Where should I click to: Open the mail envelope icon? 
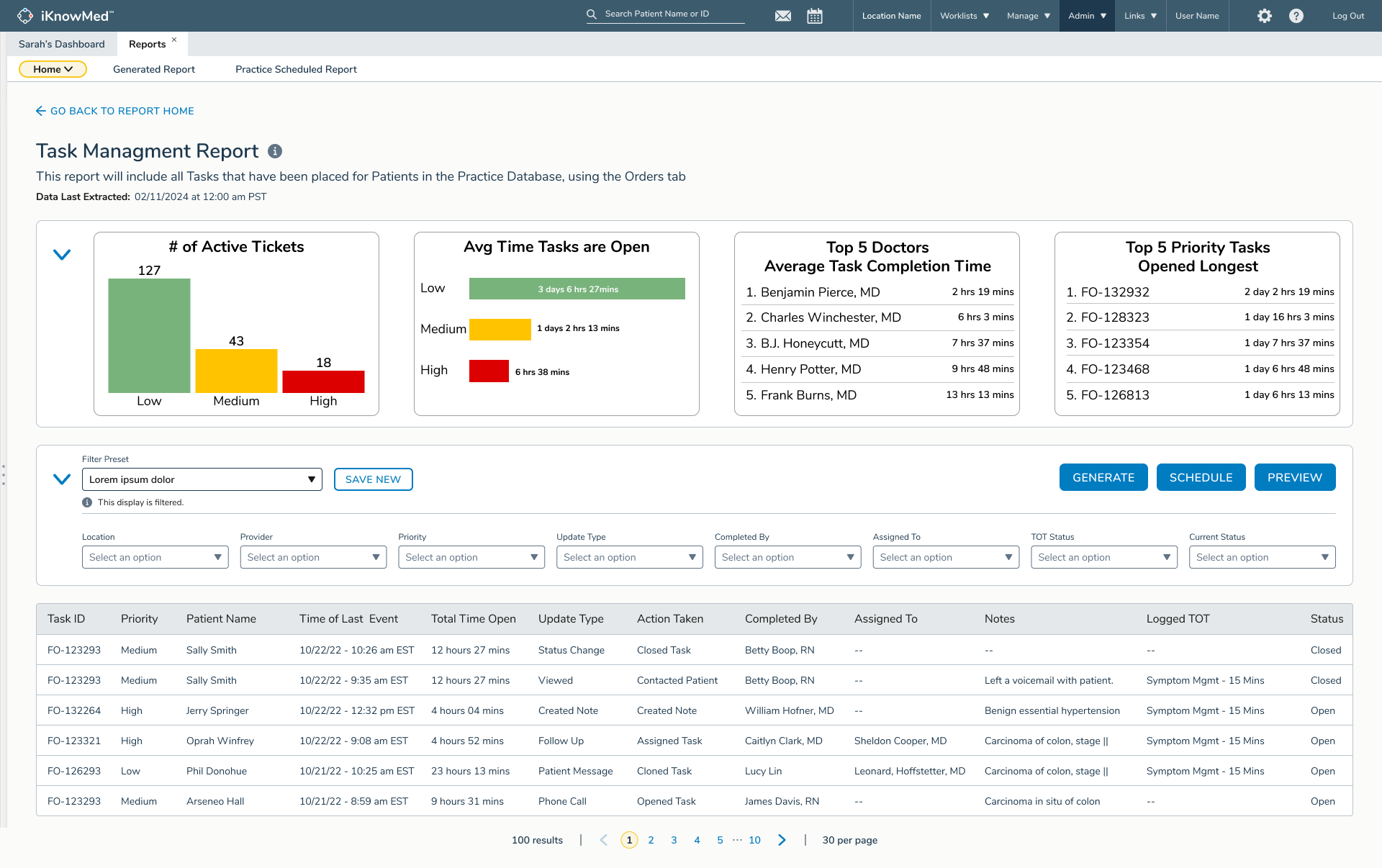[x=783, y=16]
